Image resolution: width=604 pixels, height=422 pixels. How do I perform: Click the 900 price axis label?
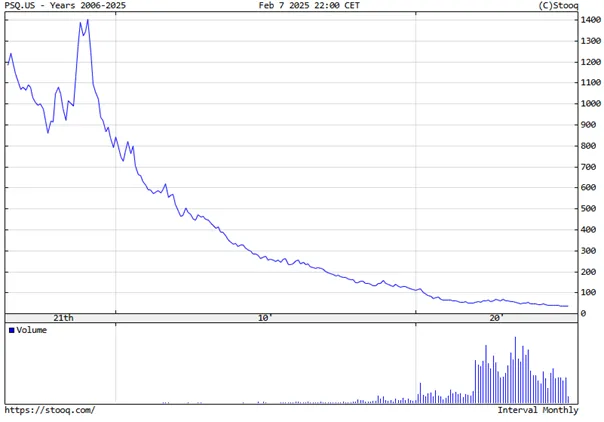[x=589, y=125]
